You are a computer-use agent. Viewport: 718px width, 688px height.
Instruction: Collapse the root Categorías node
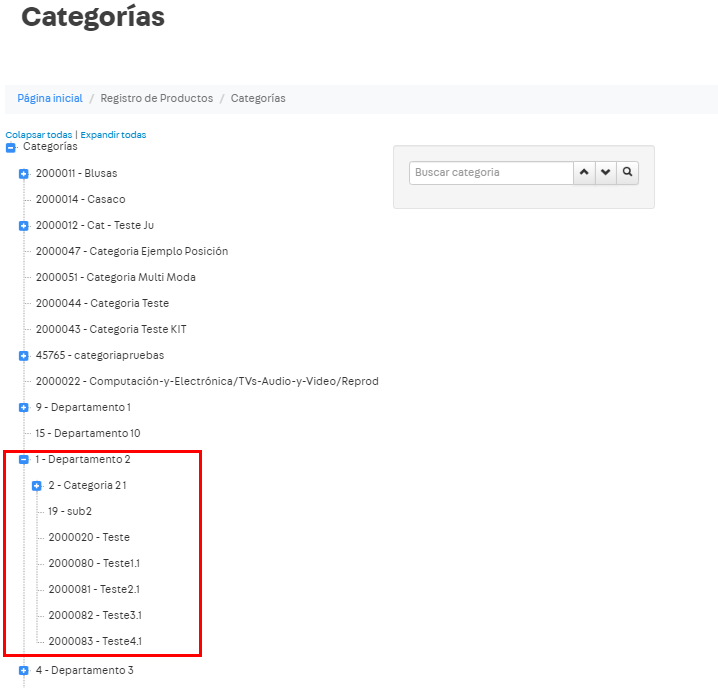11,148
